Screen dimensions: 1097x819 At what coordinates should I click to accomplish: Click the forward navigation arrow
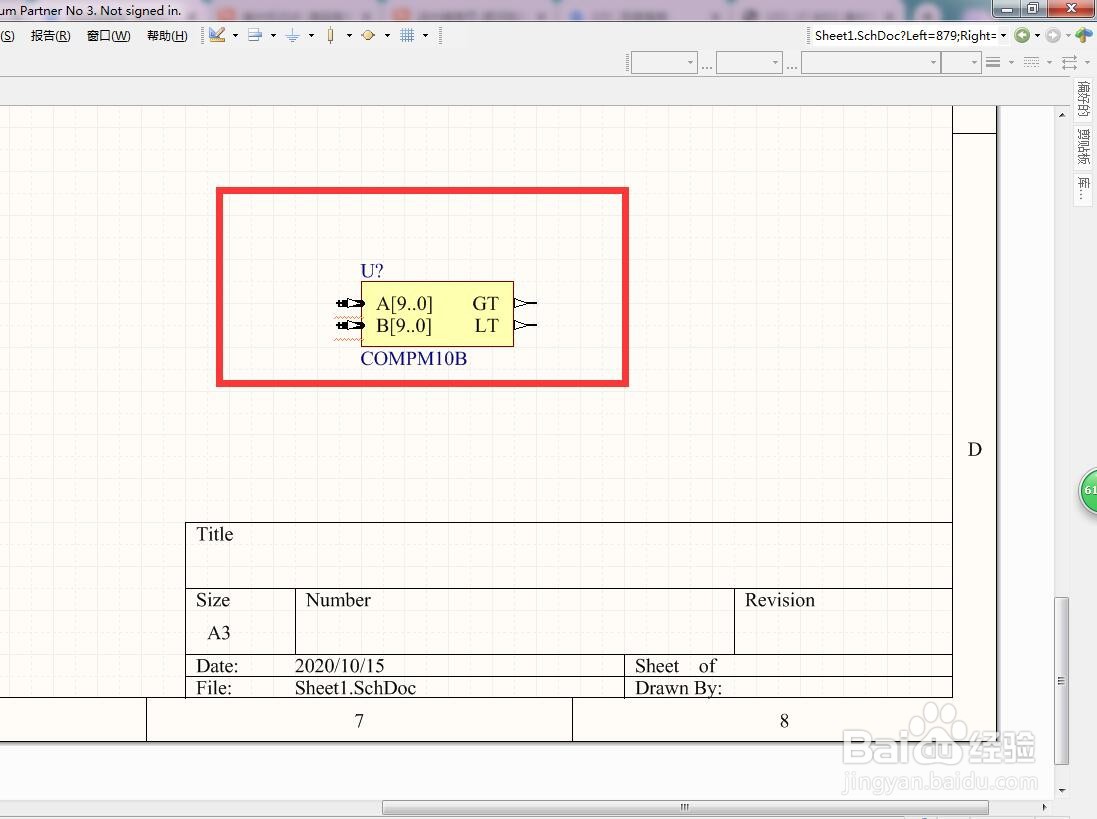click(1052, 36)
